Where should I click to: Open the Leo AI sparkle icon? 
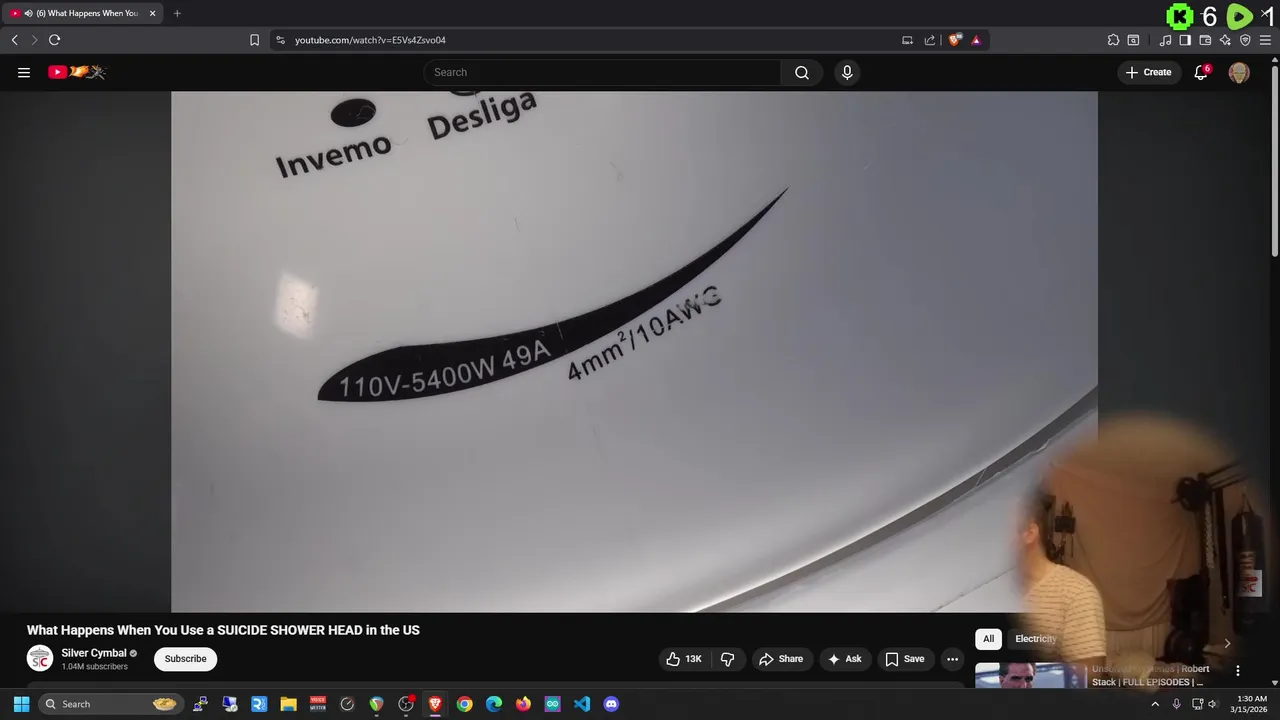(1225, 40)
